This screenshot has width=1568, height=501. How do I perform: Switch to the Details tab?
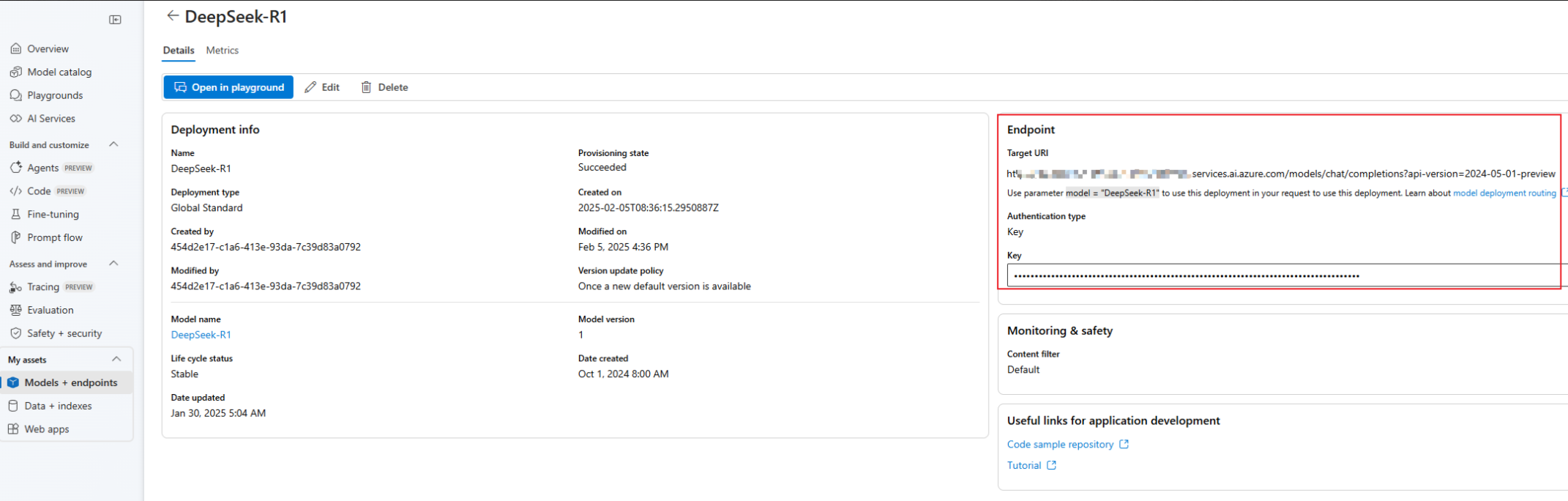click(179, 51)
